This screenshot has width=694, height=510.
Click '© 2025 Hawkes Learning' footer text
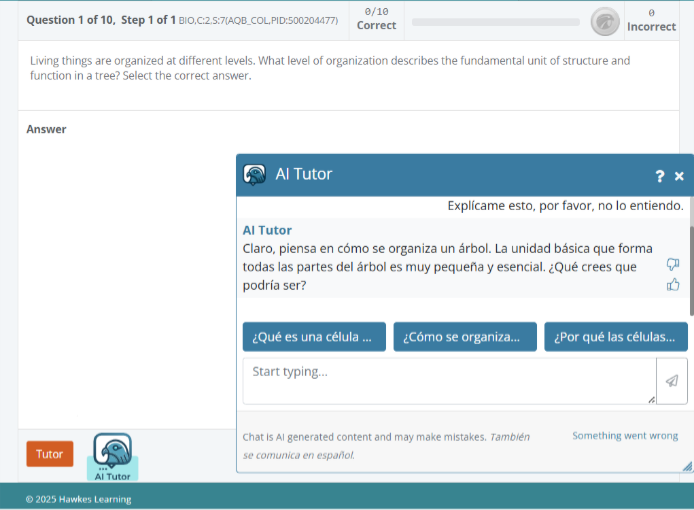(x=78, y=499)
